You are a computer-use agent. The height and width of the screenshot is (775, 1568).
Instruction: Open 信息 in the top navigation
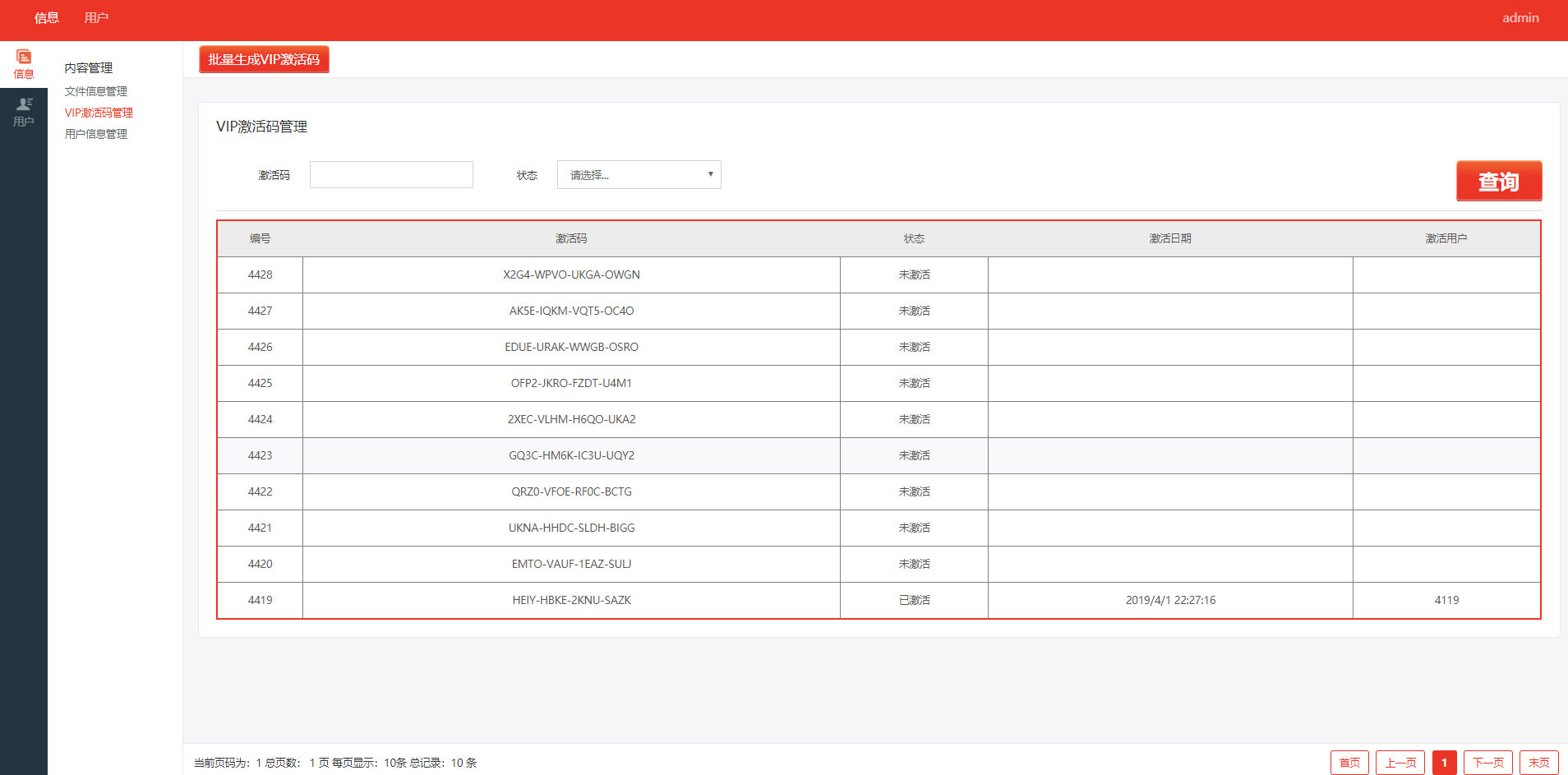click(x=47, y=18)
